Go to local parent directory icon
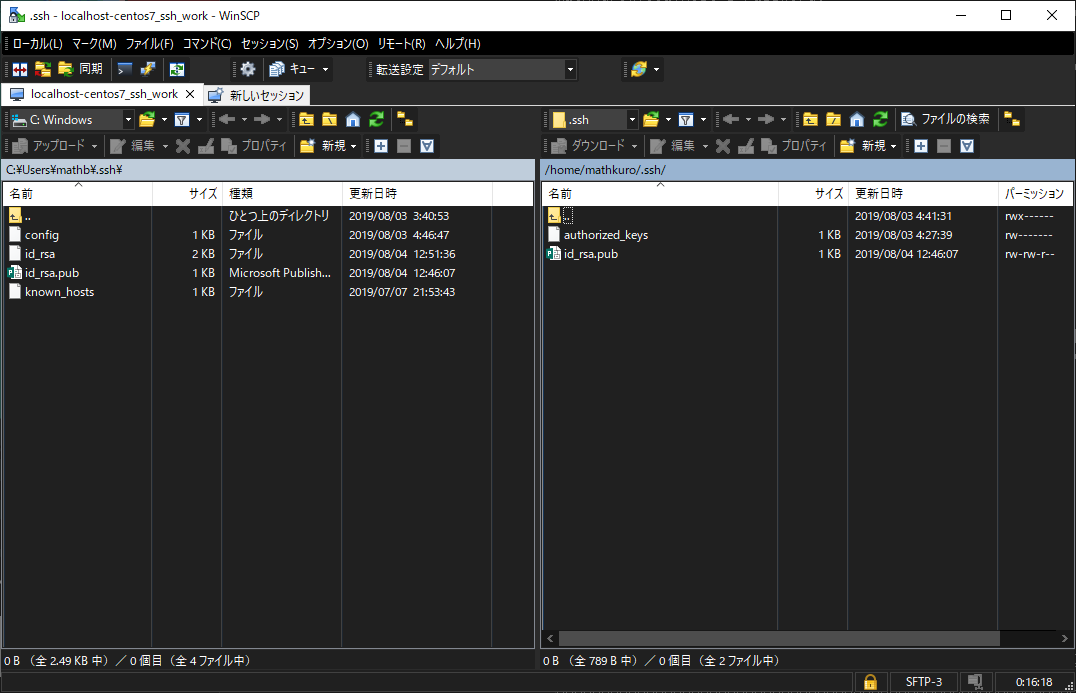The image size is (1076, 693). click(x=306, y=120)
